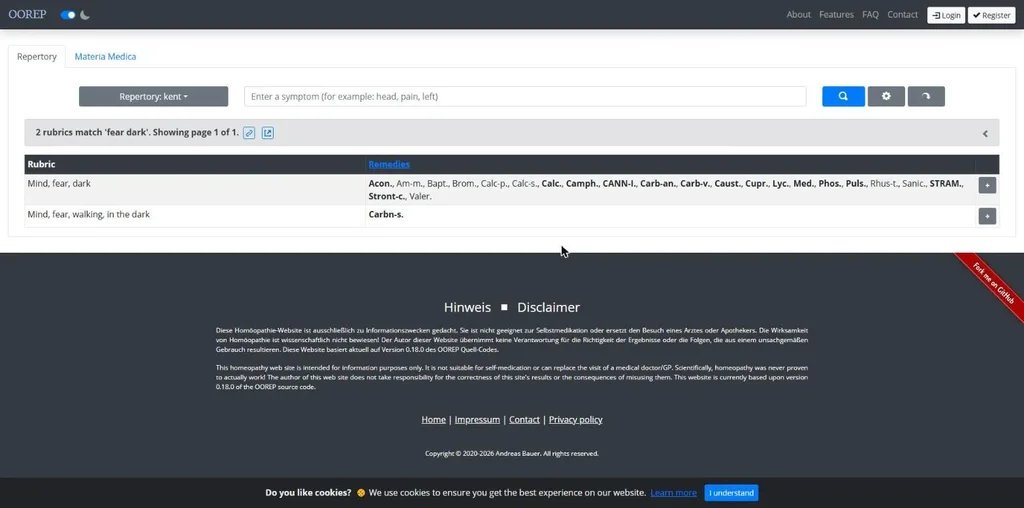Open the FAQ page

pyautogui.click(x=870, y=14)
